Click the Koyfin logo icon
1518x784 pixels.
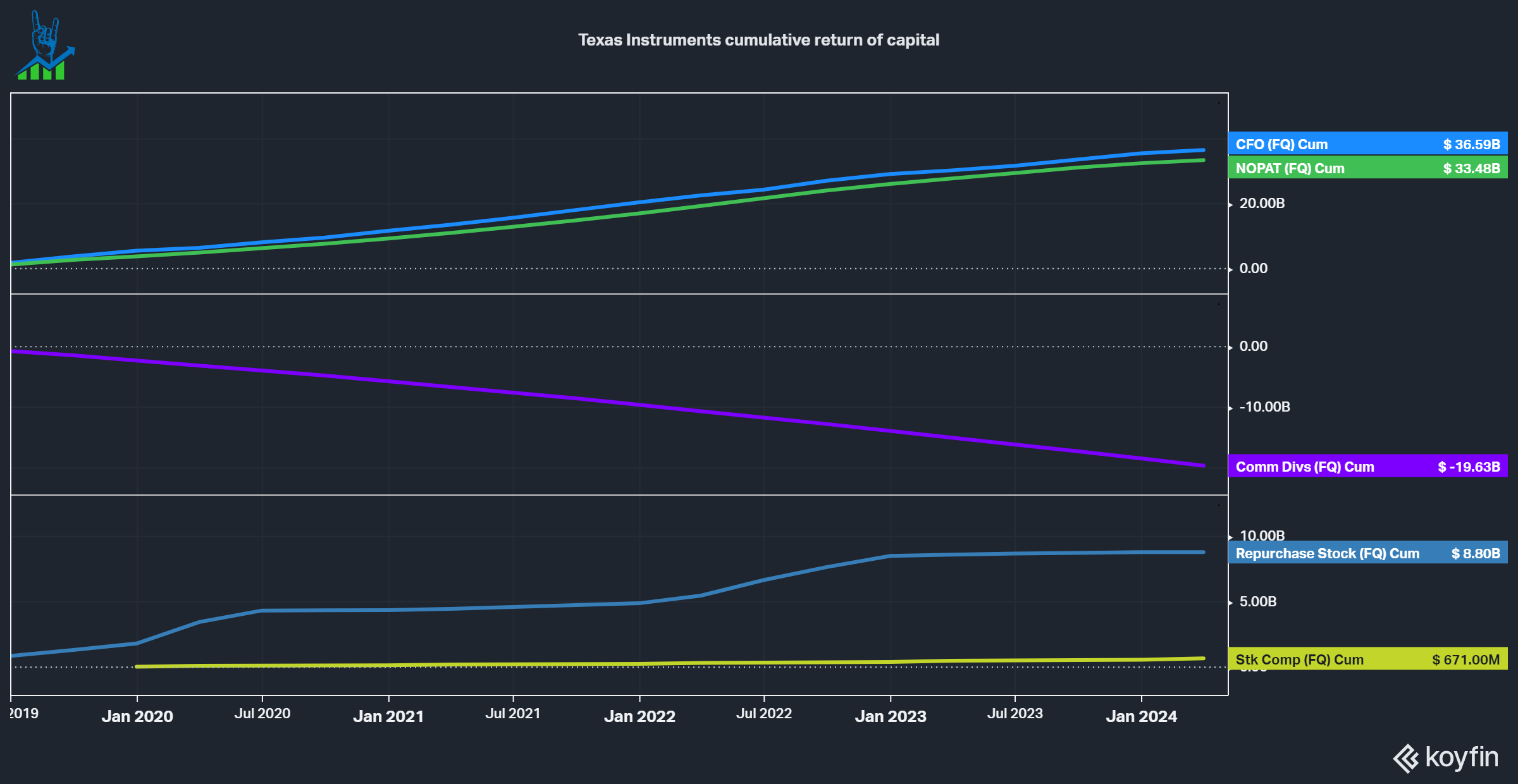[x=1406, y=758]
